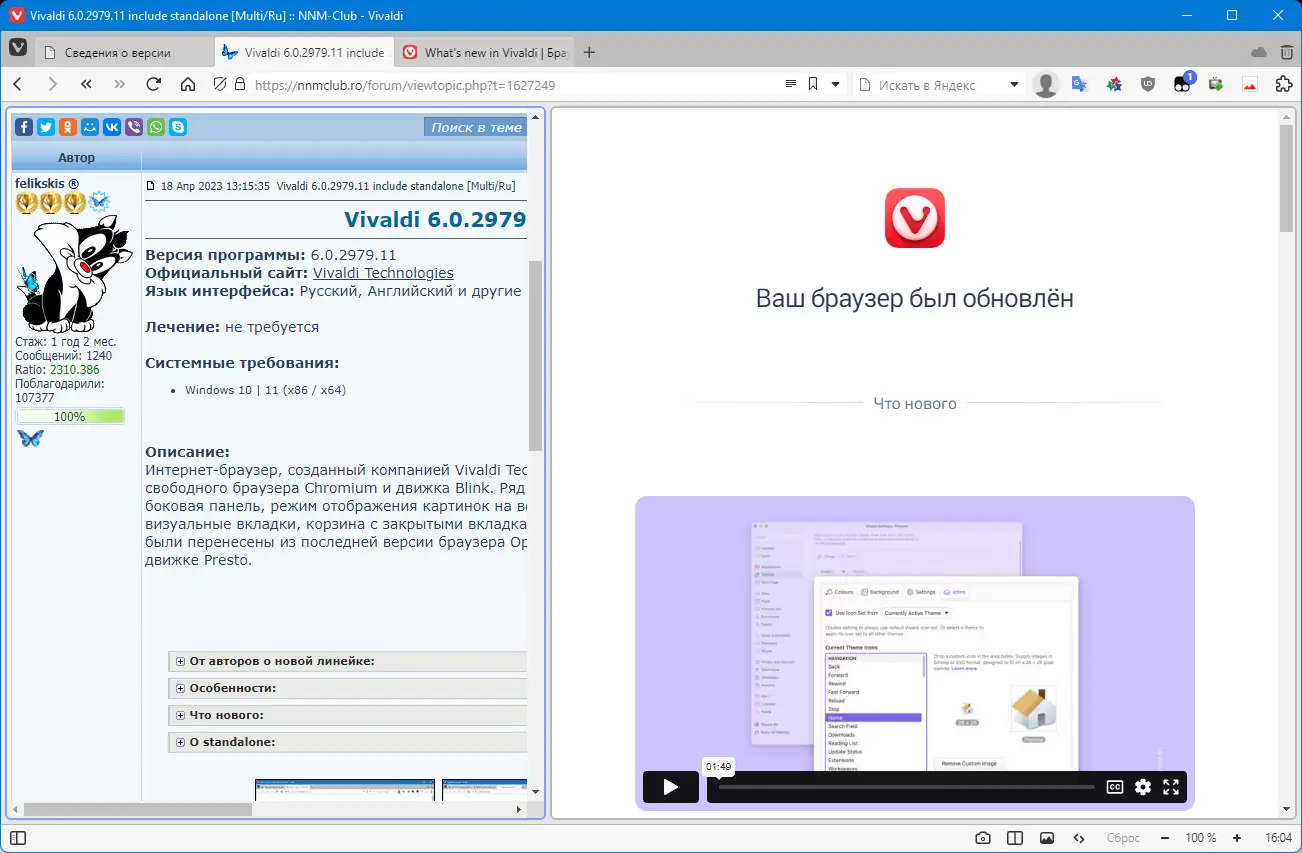Screen dimensions: 1302x853
Task: Open the address bar dropdown arrow
Action: click(x=836, y=84)
